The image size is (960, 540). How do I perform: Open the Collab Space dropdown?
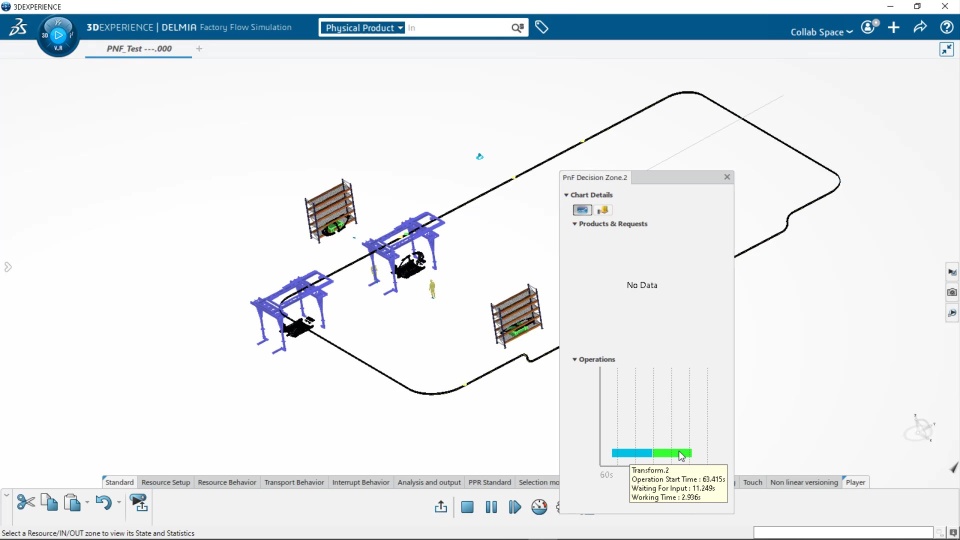(x=821, y=32)
